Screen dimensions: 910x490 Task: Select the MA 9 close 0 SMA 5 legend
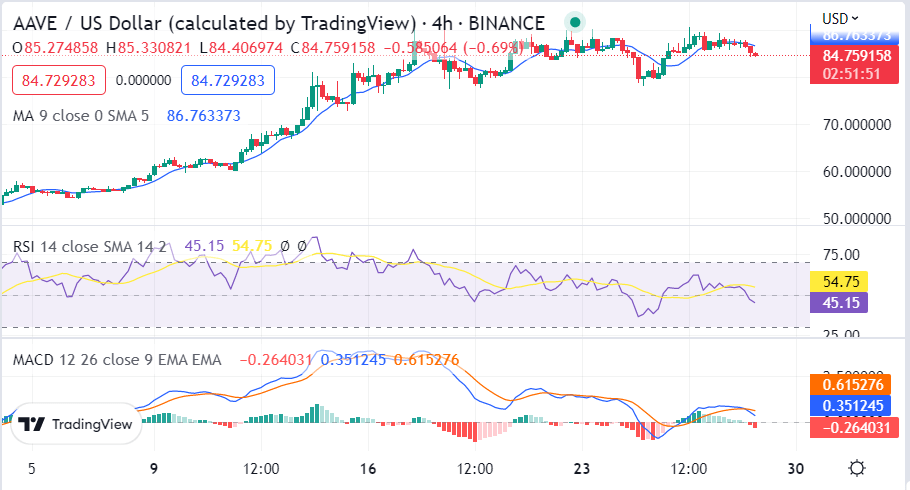pos(81,116)
